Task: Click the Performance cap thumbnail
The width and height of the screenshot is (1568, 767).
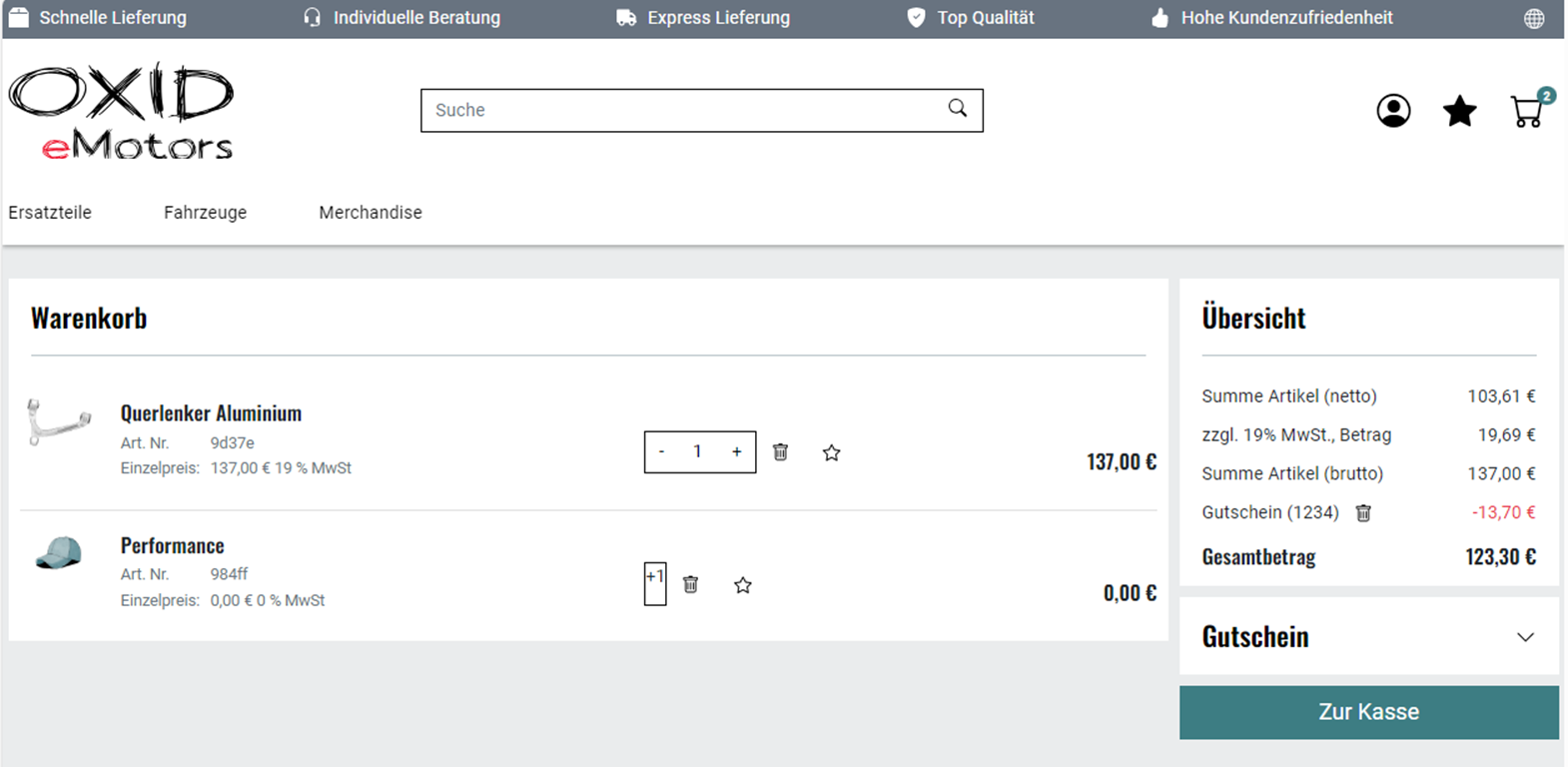Action: [x=59, y=552]
